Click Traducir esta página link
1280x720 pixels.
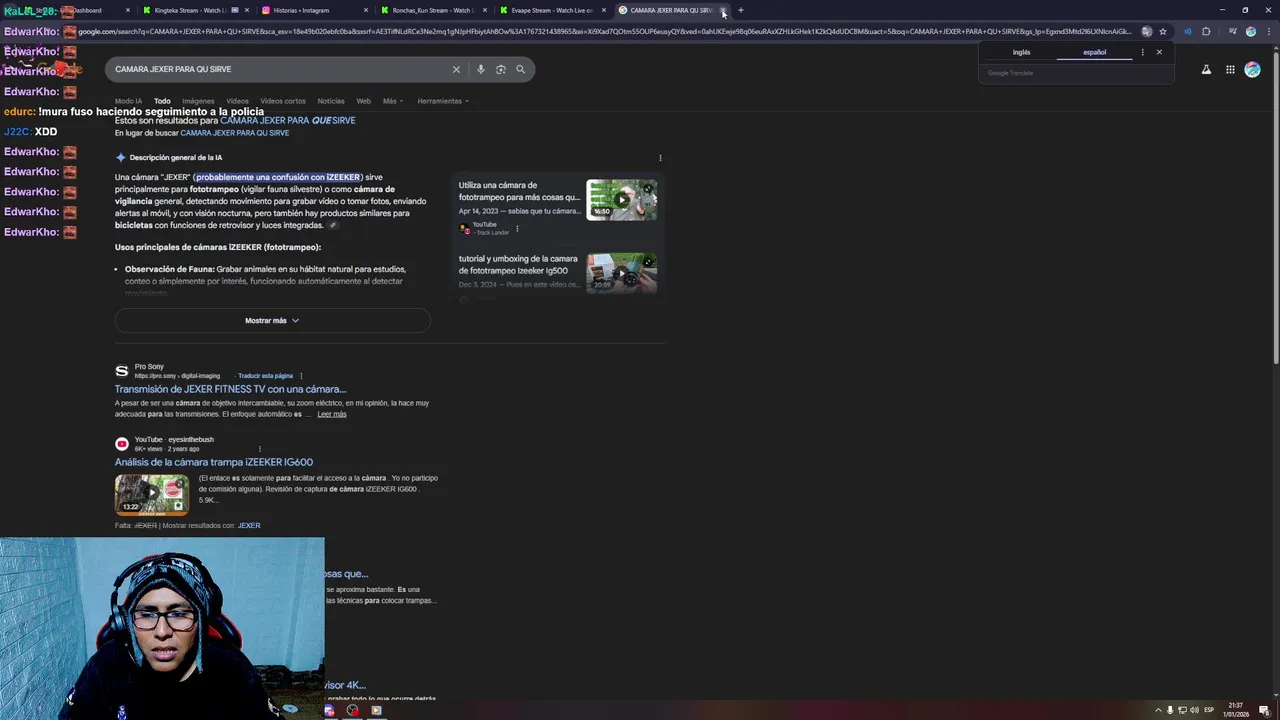265,376
